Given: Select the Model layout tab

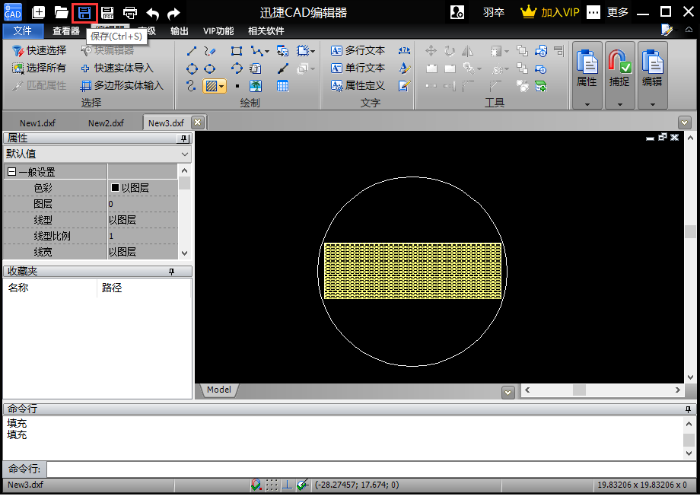Looking at the screenshot, I should click(219, 390).
